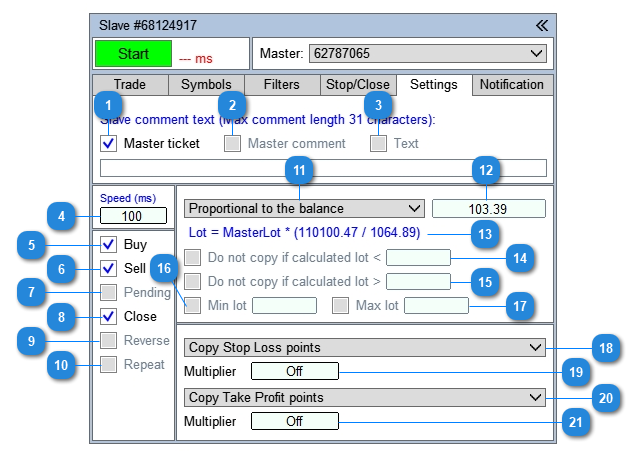641x457 pixels.
Task: Enable the Max lot checkbox
Action: (x=341, y=305)
